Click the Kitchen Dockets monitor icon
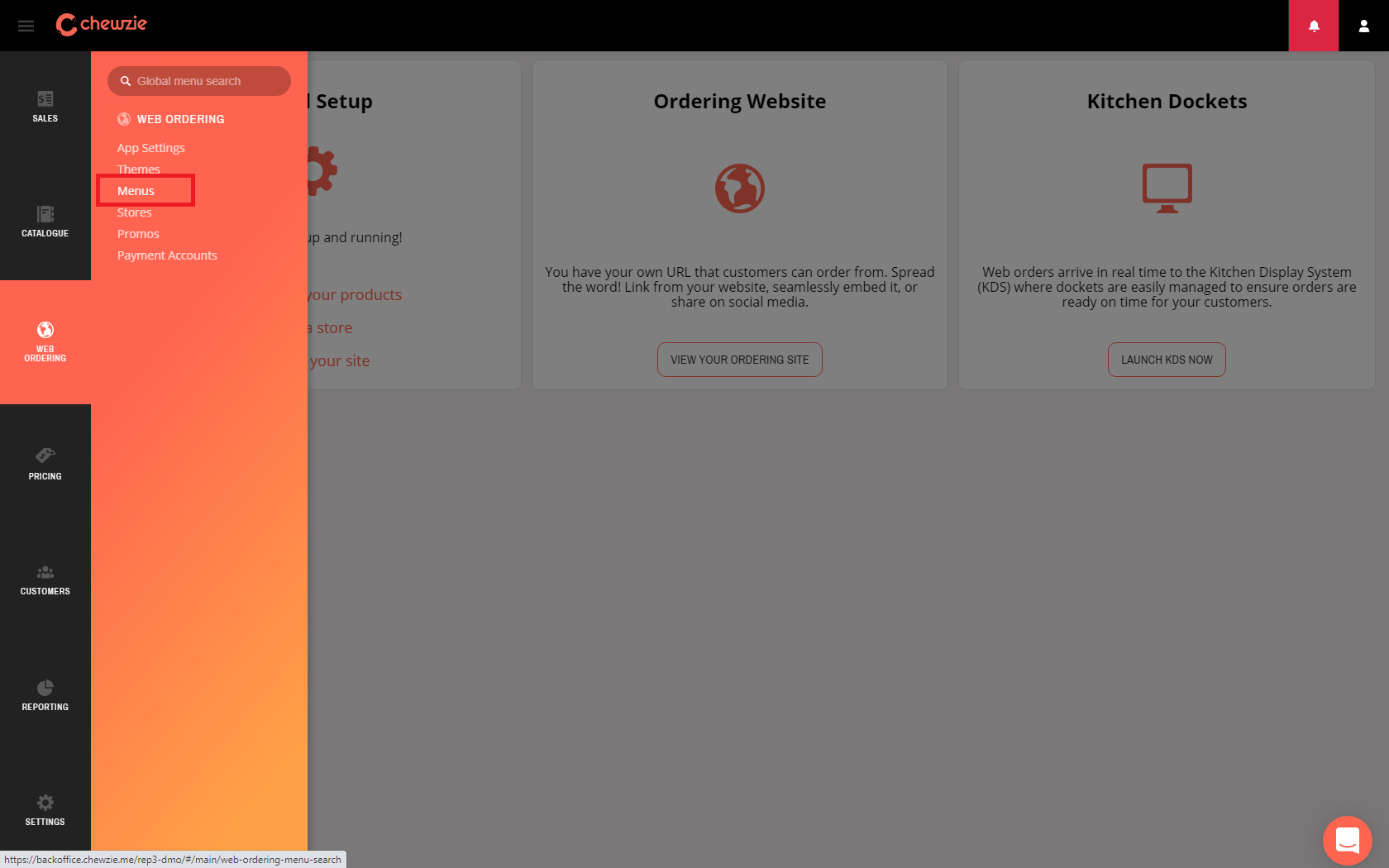Screen dimensions: 1389x868 tap(1167, 188)
